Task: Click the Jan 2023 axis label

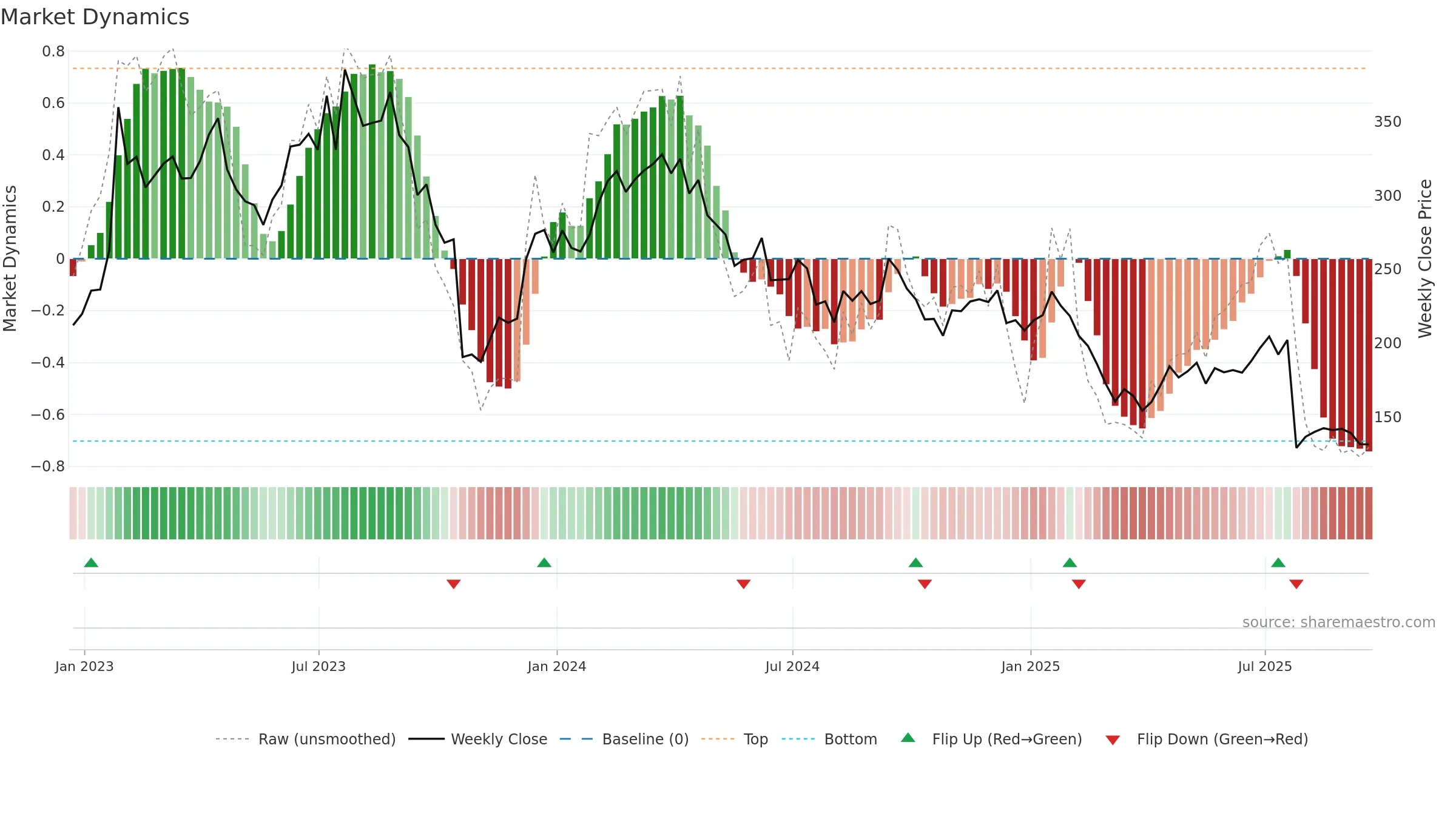Action: coord(84,666)
